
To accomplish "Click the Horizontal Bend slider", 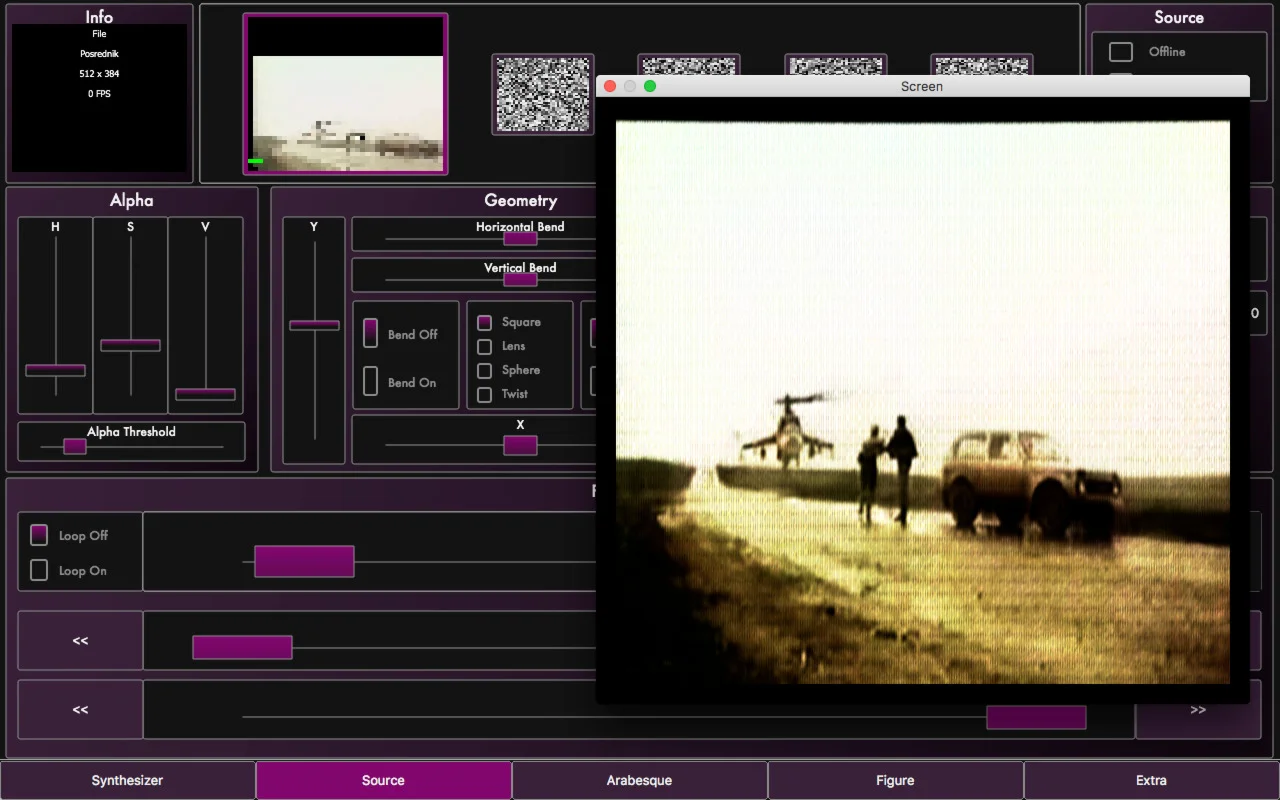I will pyautogui.click(x=520, y=238).
